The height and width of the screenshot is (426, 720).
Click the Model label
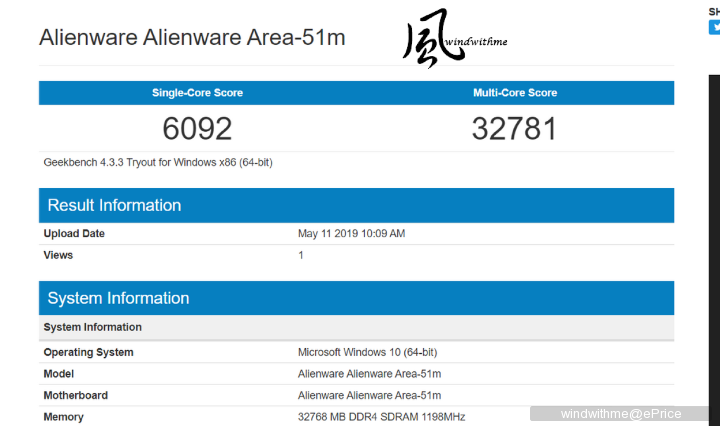59,374
